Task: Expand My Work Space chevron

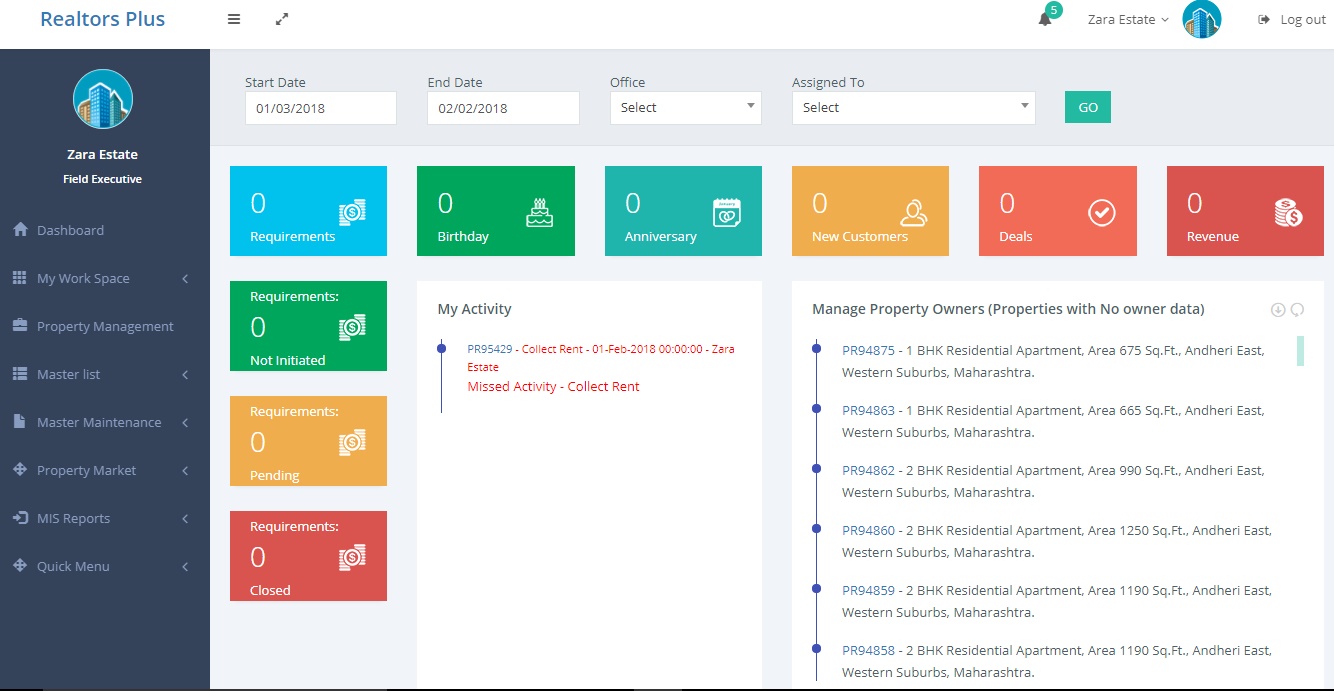Action: coord(185,279)
